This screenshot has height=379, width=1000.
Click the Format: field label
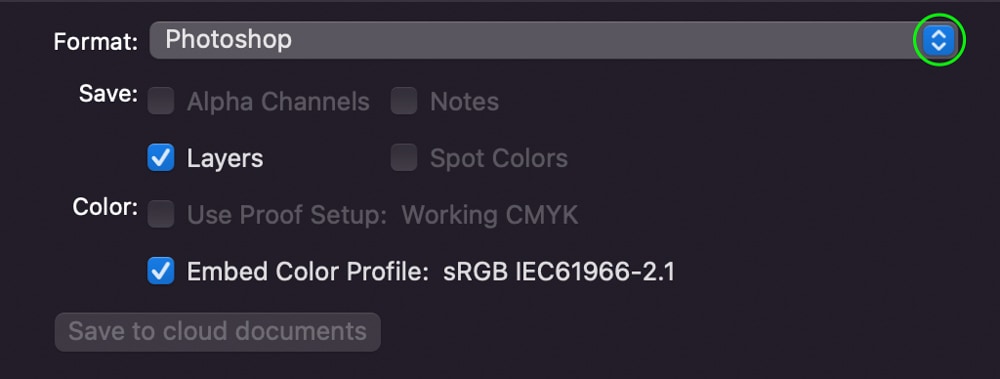coord(96,42)
